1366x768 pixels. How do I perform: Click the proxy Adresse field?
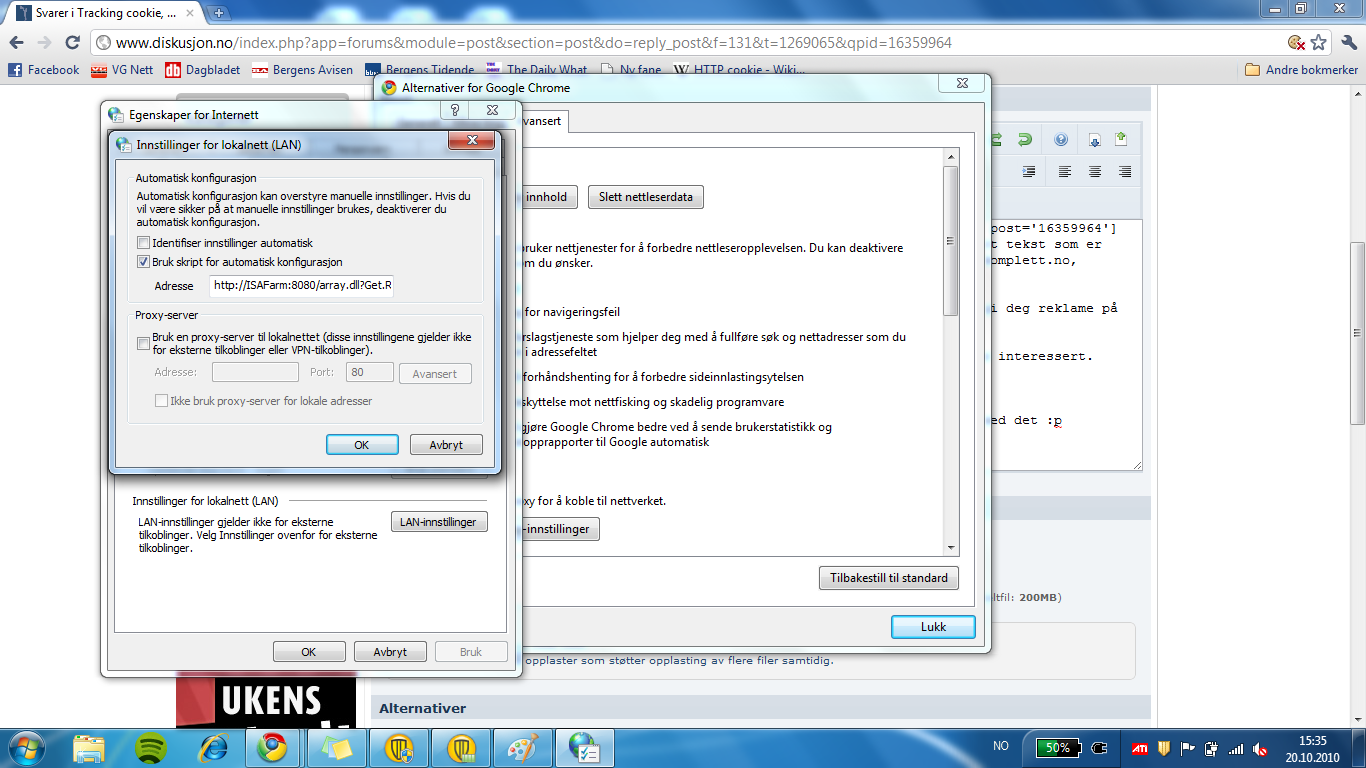(255, 373)
